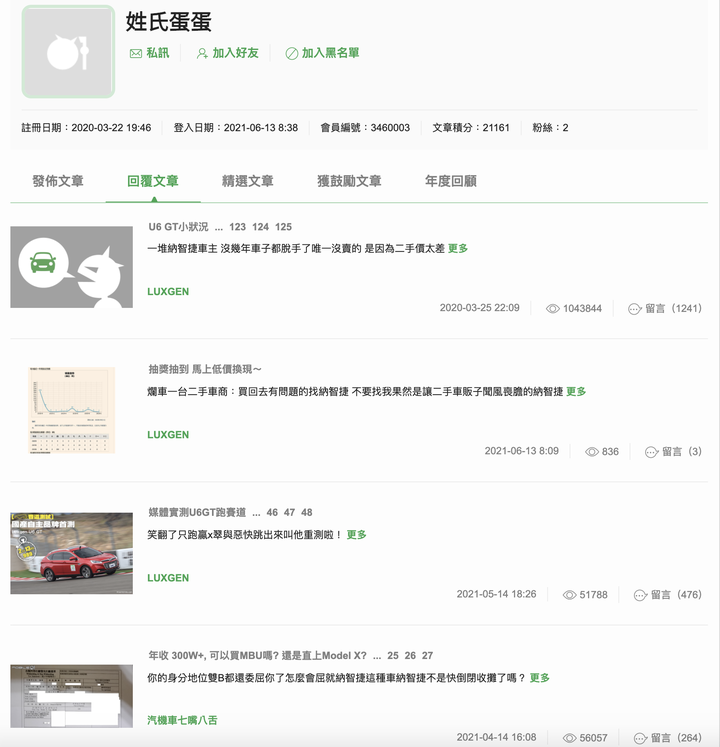Click the eye views icon beside 1043844

point(553,309)
